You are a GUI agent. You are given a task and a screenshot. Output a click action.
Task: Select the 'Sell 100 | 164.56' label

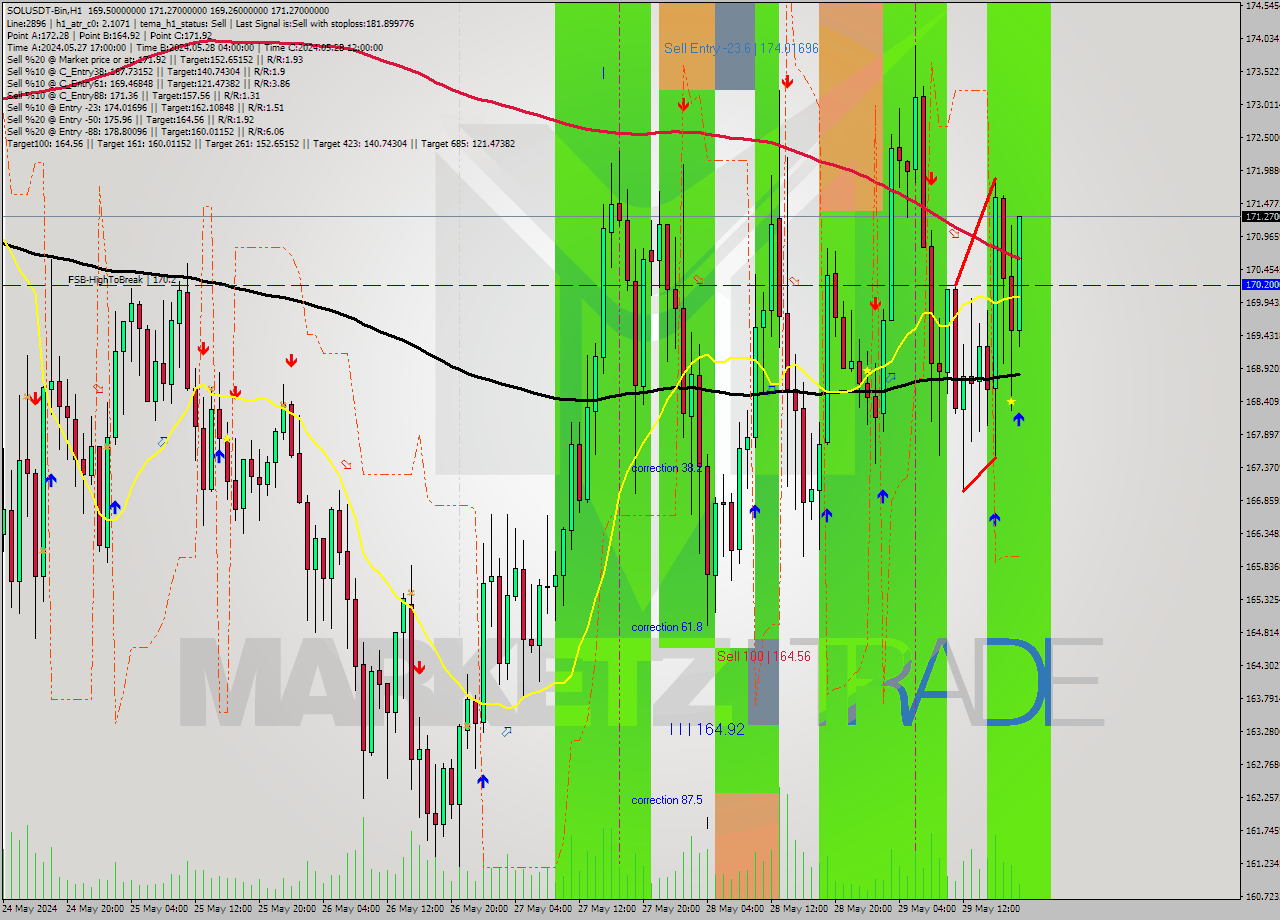coord(764,656)
